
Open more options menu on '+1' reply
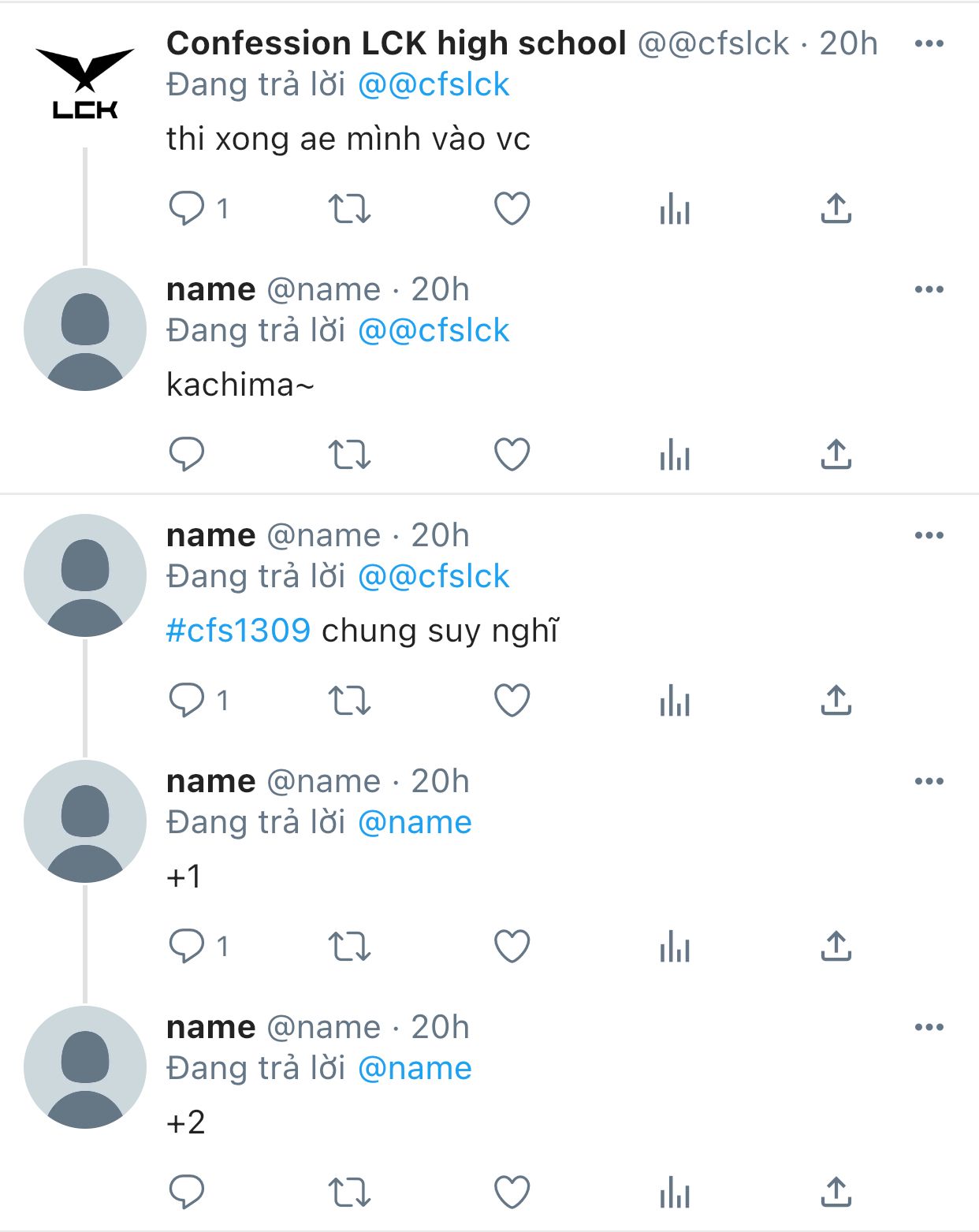pos(929,782)
